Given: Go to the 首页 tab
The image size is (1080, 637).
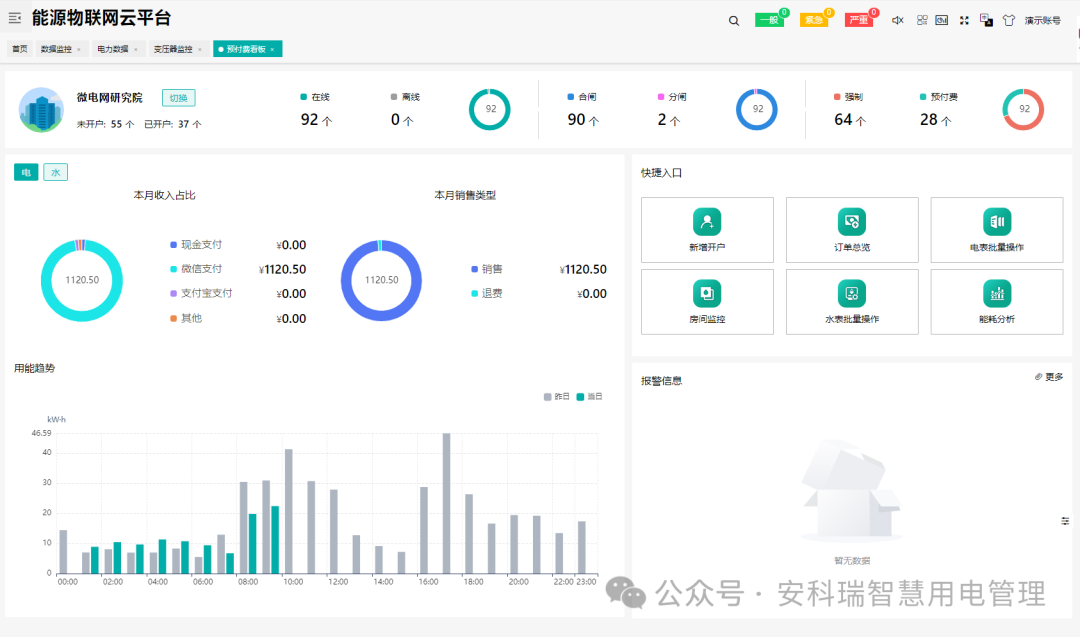Looking at the screenshot, I should (17, 48).
